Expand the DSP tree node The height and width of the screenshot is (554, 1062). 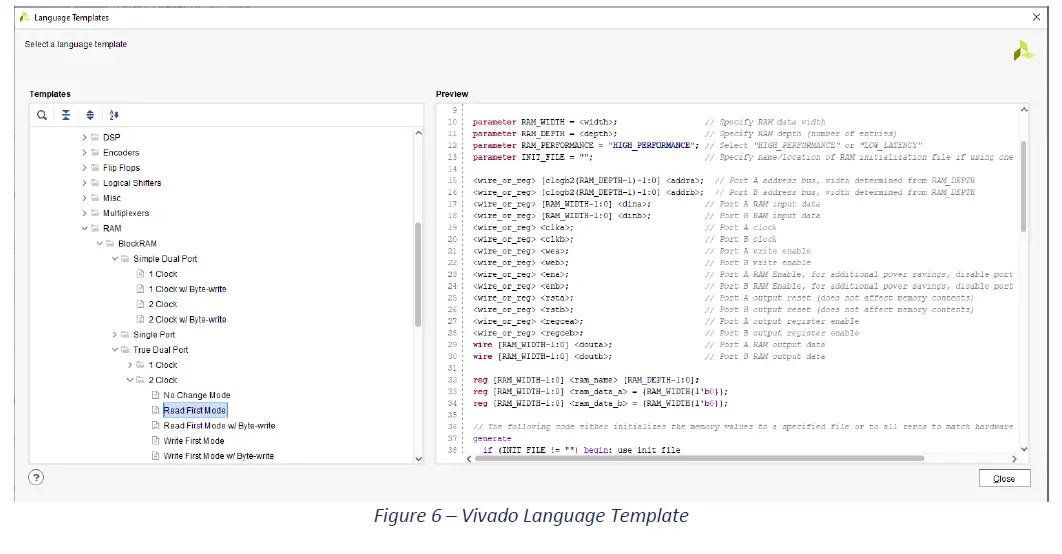click(x=85, y=137)
